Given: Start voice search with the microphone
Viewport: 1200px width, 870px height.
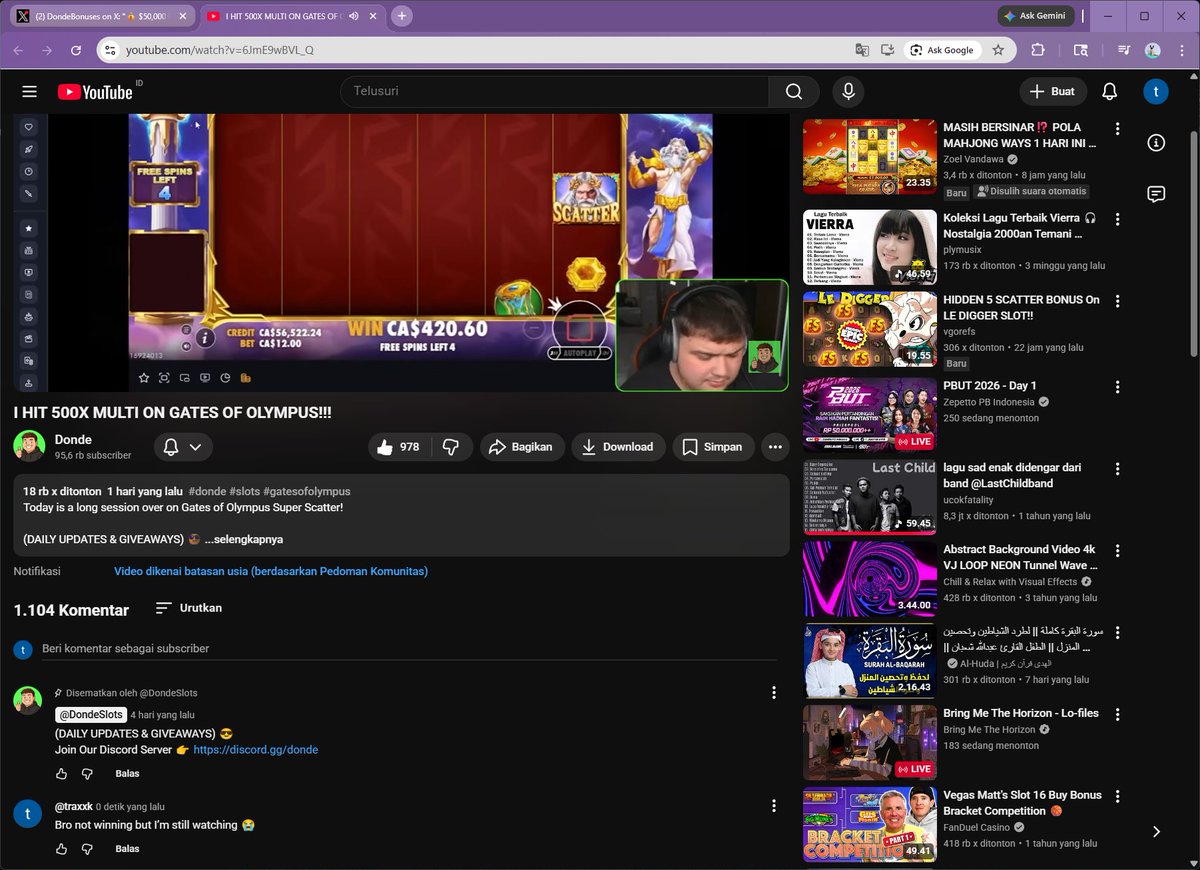Looking at the screenshot, I should [849, 91].
